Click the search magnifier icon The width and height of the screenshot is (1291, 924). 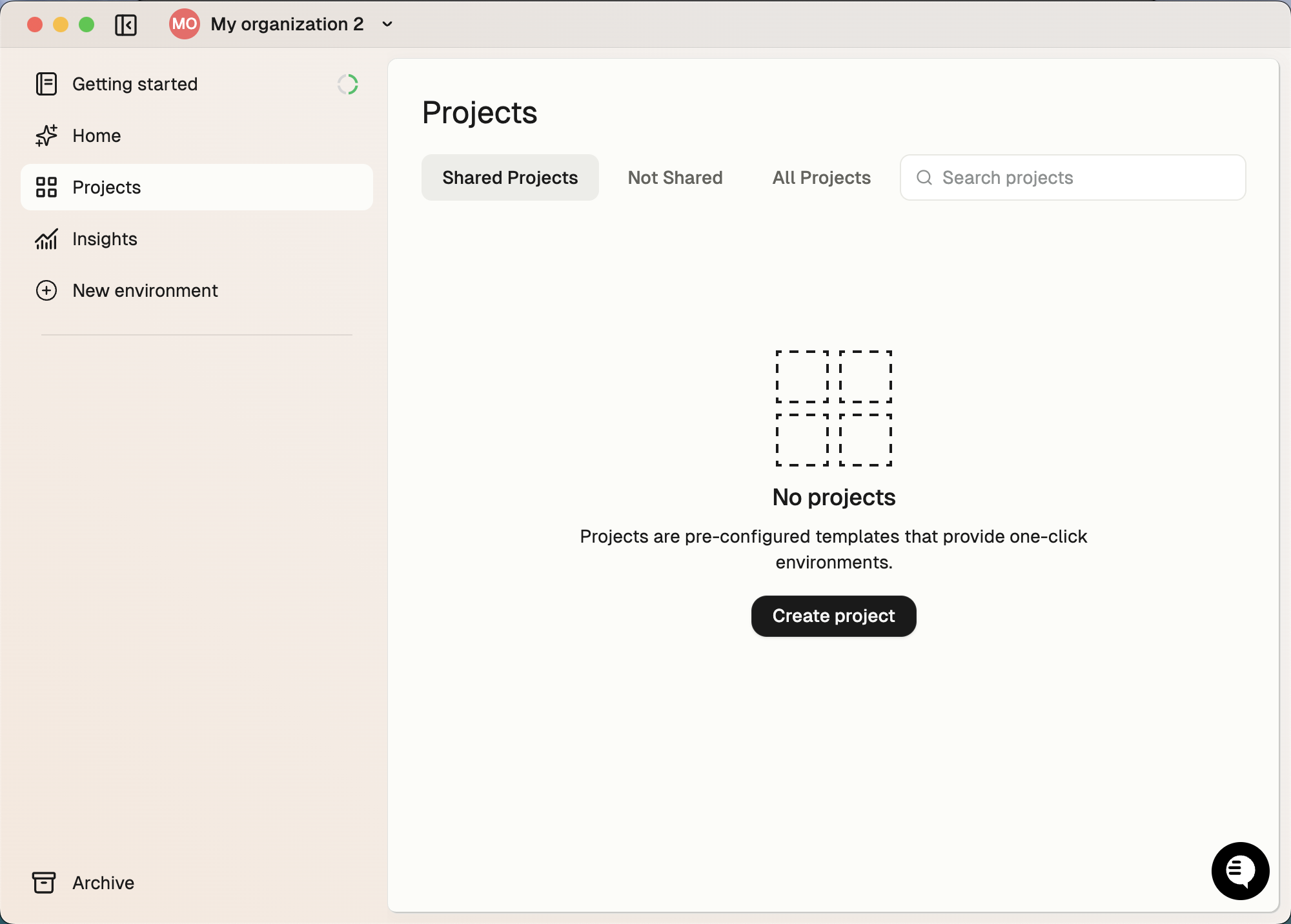924,177
